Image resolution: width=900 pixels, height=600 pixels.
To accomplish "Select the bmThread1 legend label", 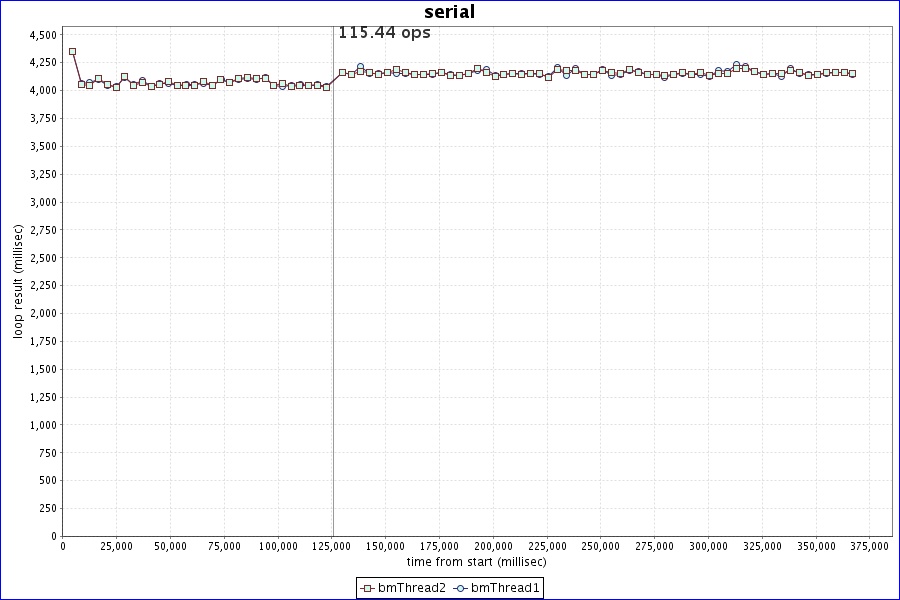I will 505,588.
